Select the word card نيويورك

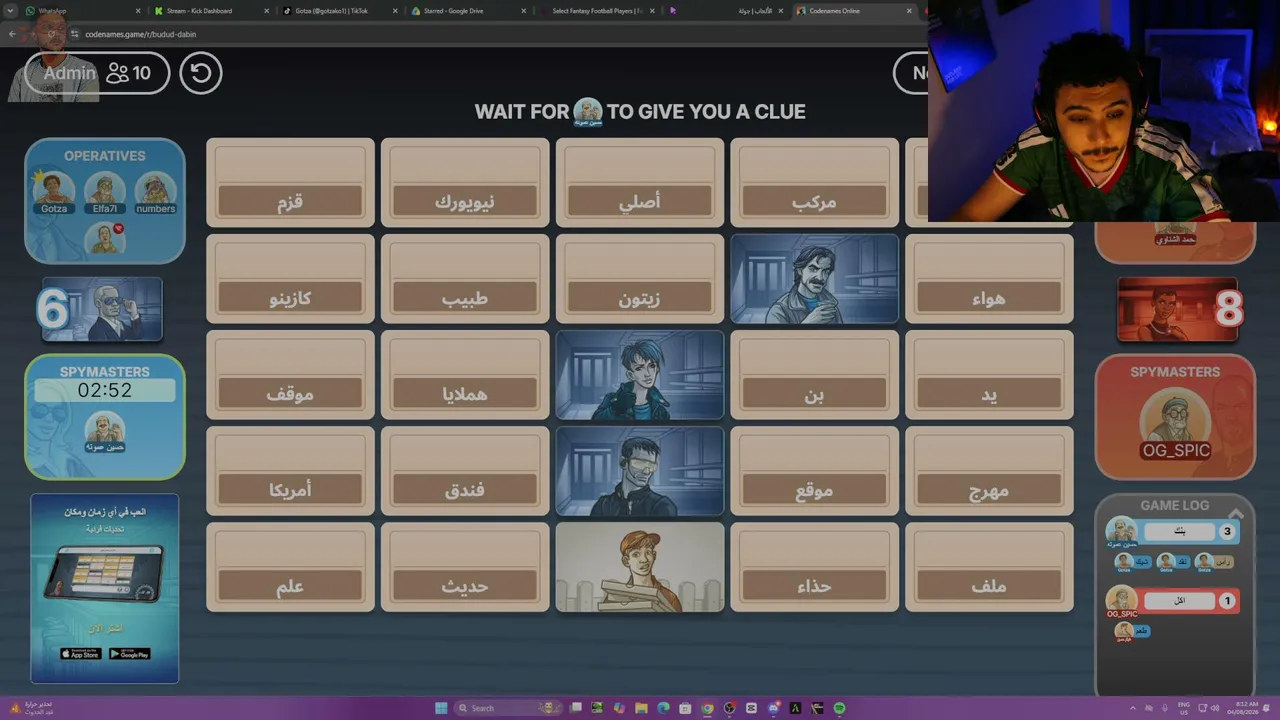pyautogui.click(x=465, y=183)
